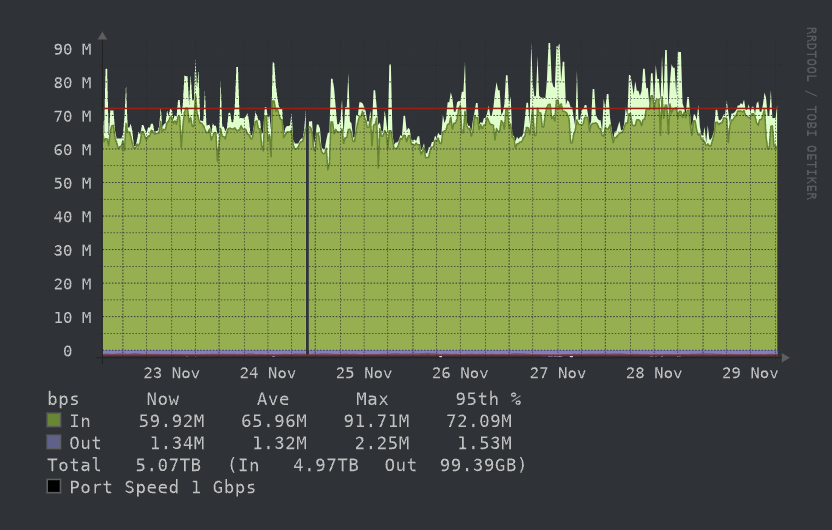
Task: Click the In total 4.97TB value
Action: pyautogui.click(x=326, y=465)
